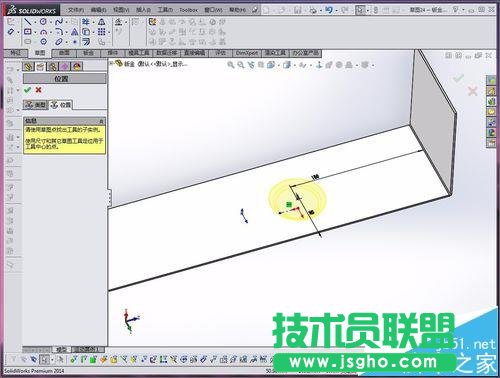Image resolution: width=500 pixels, height=378 pixels.
Task: Select the sketch Text tool
Action: (x=75, y=32)
